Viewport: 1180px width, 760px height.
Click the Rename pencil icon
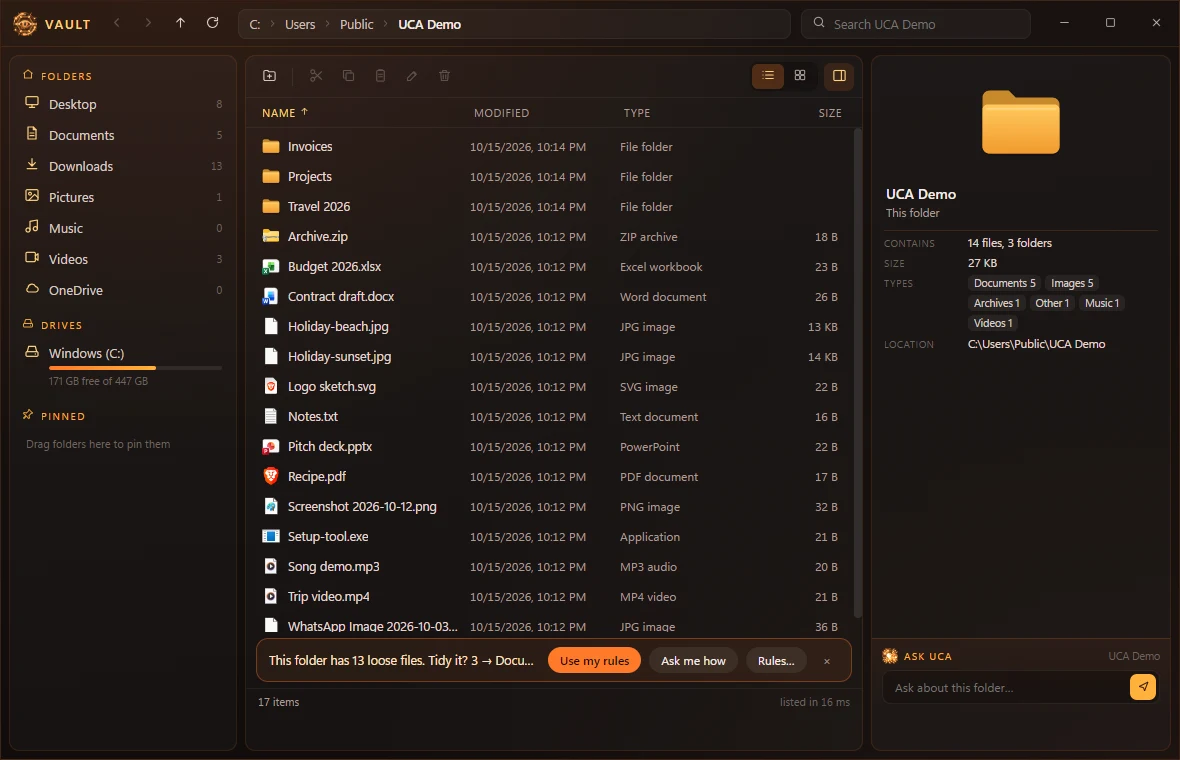click(412, 75)
